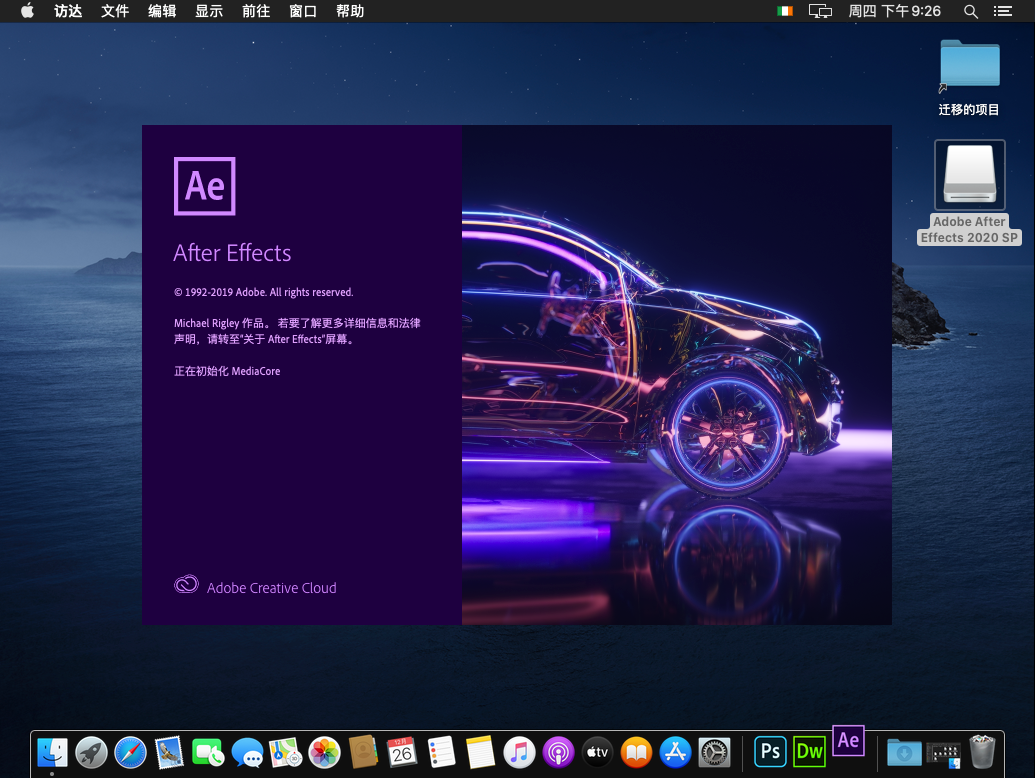Click the Creative Cloud logo icon

[x=186, y=584]
